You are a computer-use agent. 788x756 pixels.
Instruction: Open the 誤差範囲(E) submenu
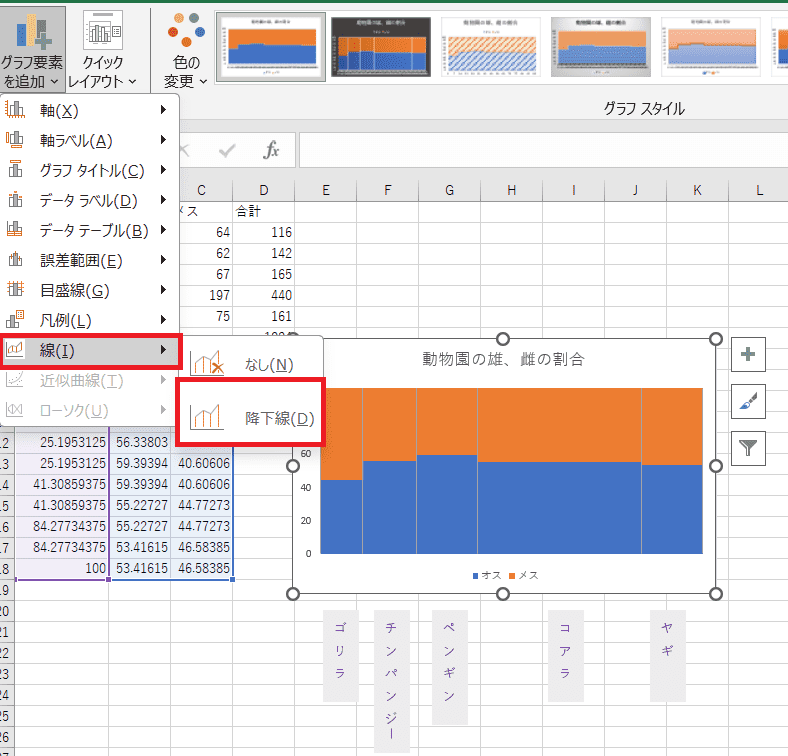pos(89,260)
